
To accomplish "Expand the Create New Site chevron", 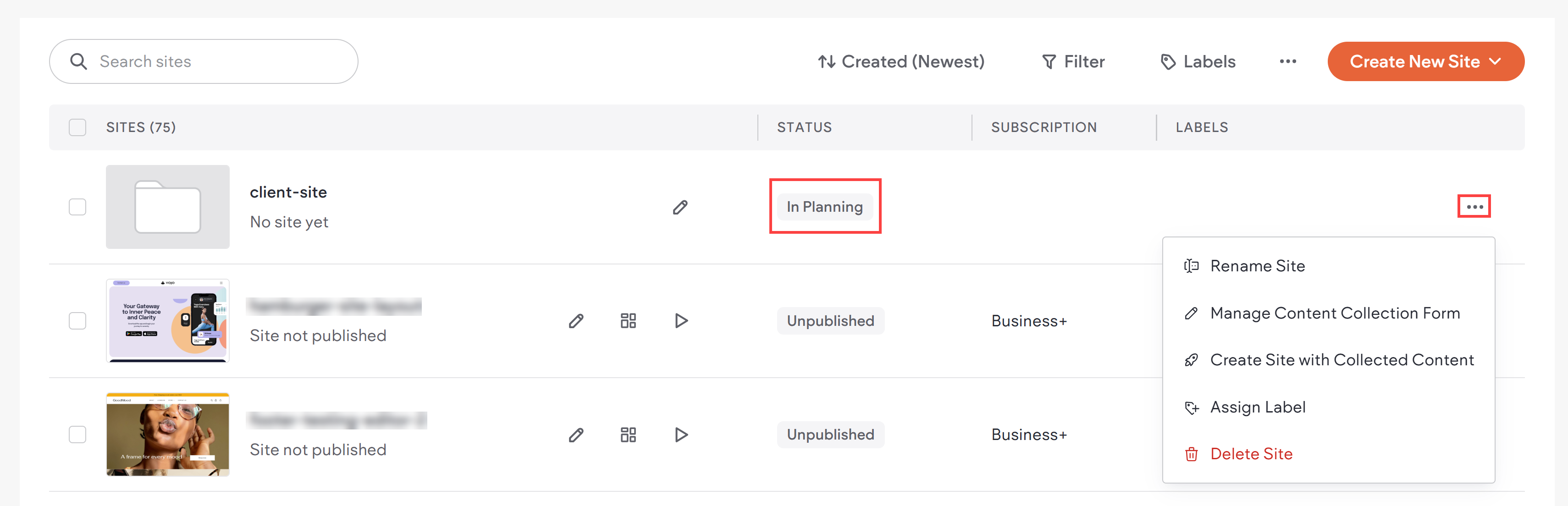I will click(x=1496, y=61).
